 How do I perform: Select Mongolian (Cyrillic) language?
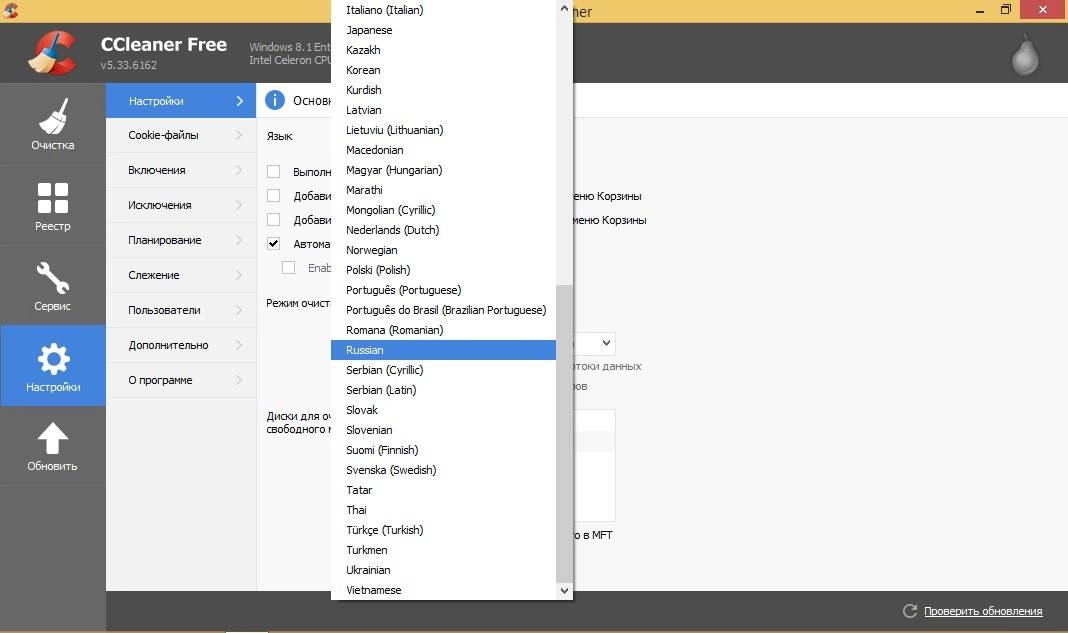point(443,210)
